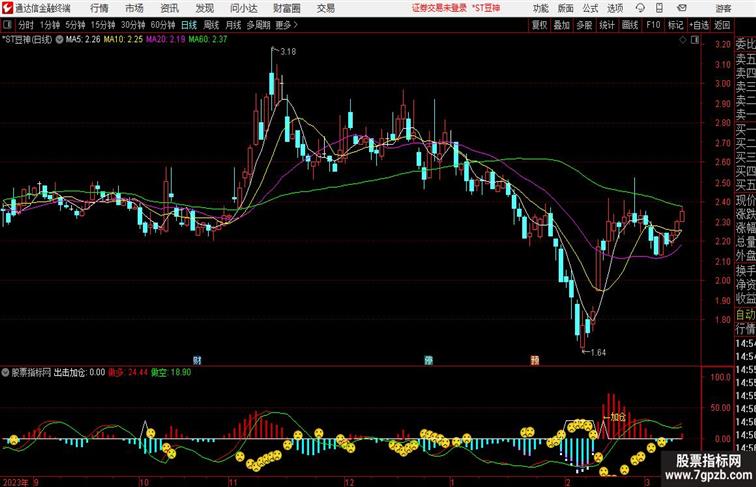Expand the dropdown circle beside 股票指标网 indicator
This screenshot has width=756, height=487.
(5, 372)
